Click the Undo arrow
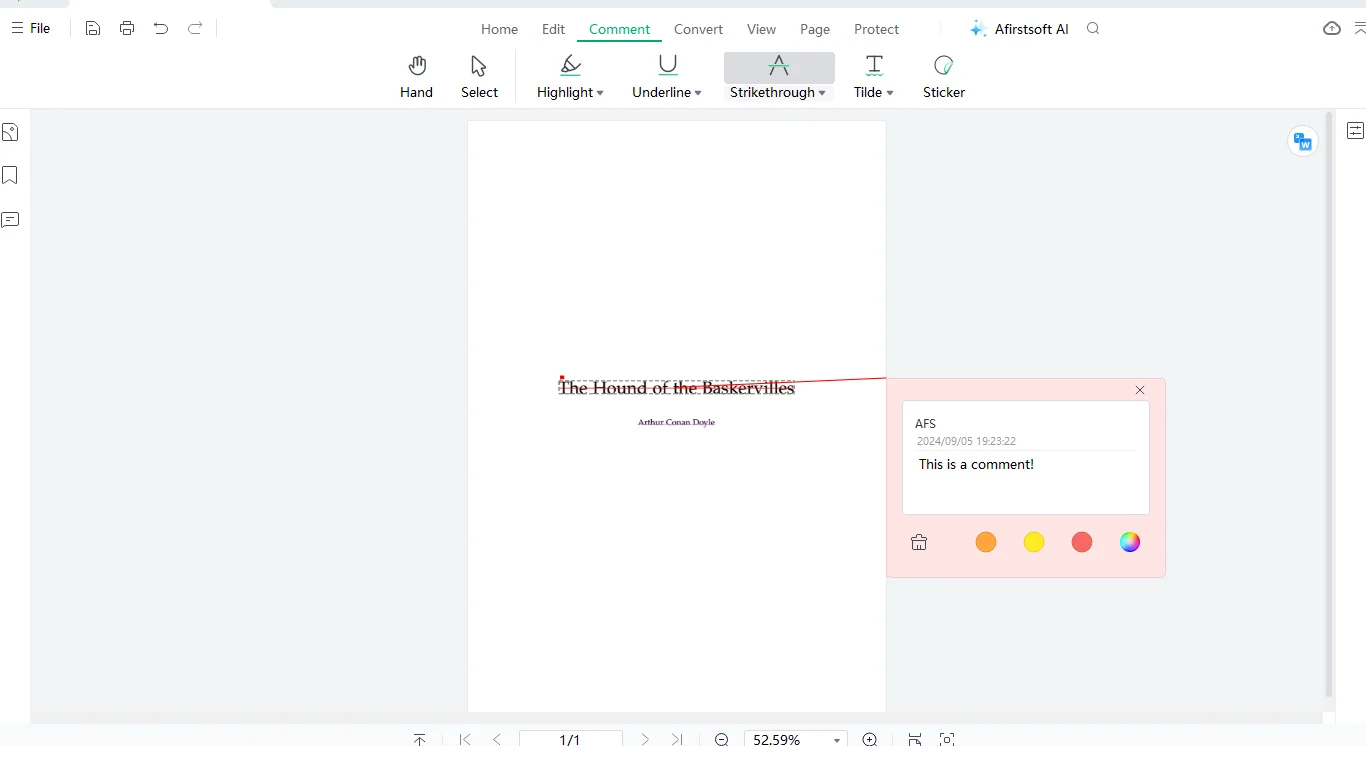The width and height of the screenshot is (1366, 758). pyautogui.click(x=161, y=28)
